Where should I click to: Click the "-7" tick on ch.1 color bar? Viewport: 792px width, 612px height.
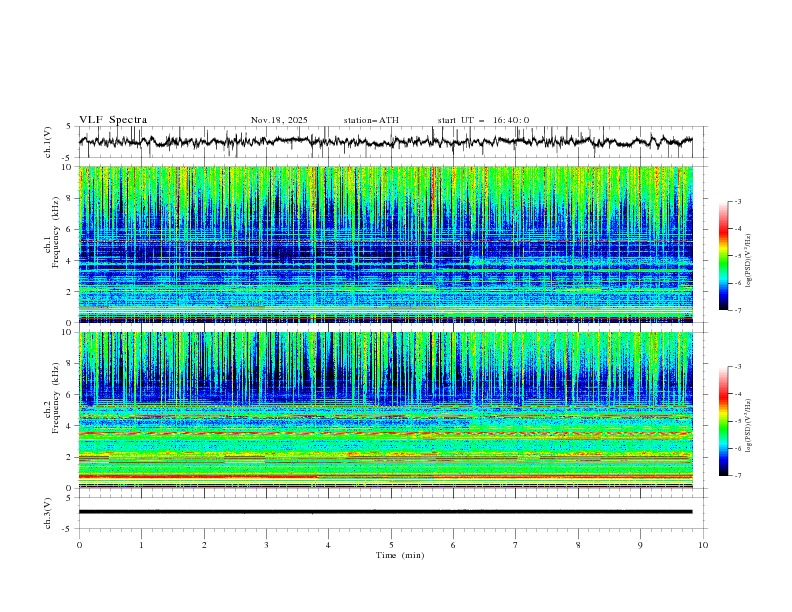(x=737, y=310)
